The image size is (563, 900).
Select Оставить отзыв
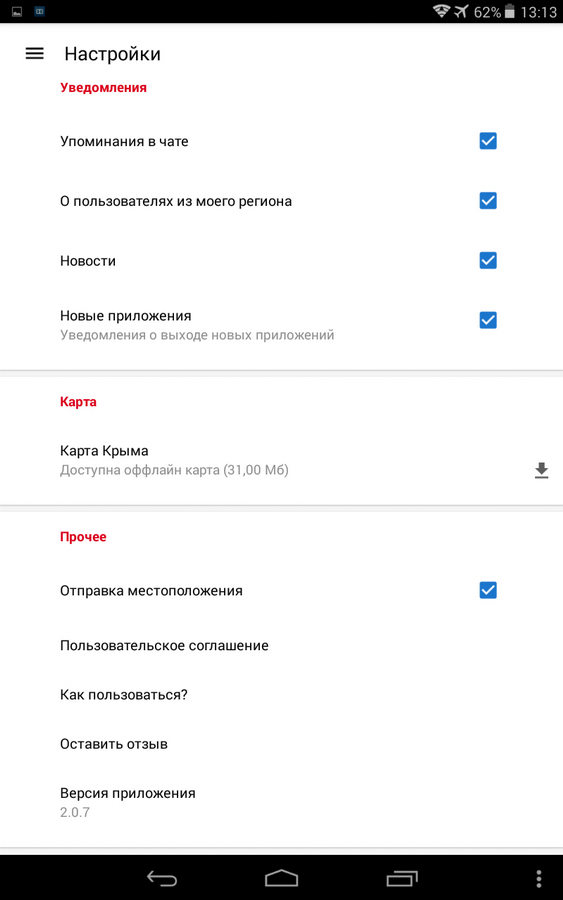pos(281,744)
